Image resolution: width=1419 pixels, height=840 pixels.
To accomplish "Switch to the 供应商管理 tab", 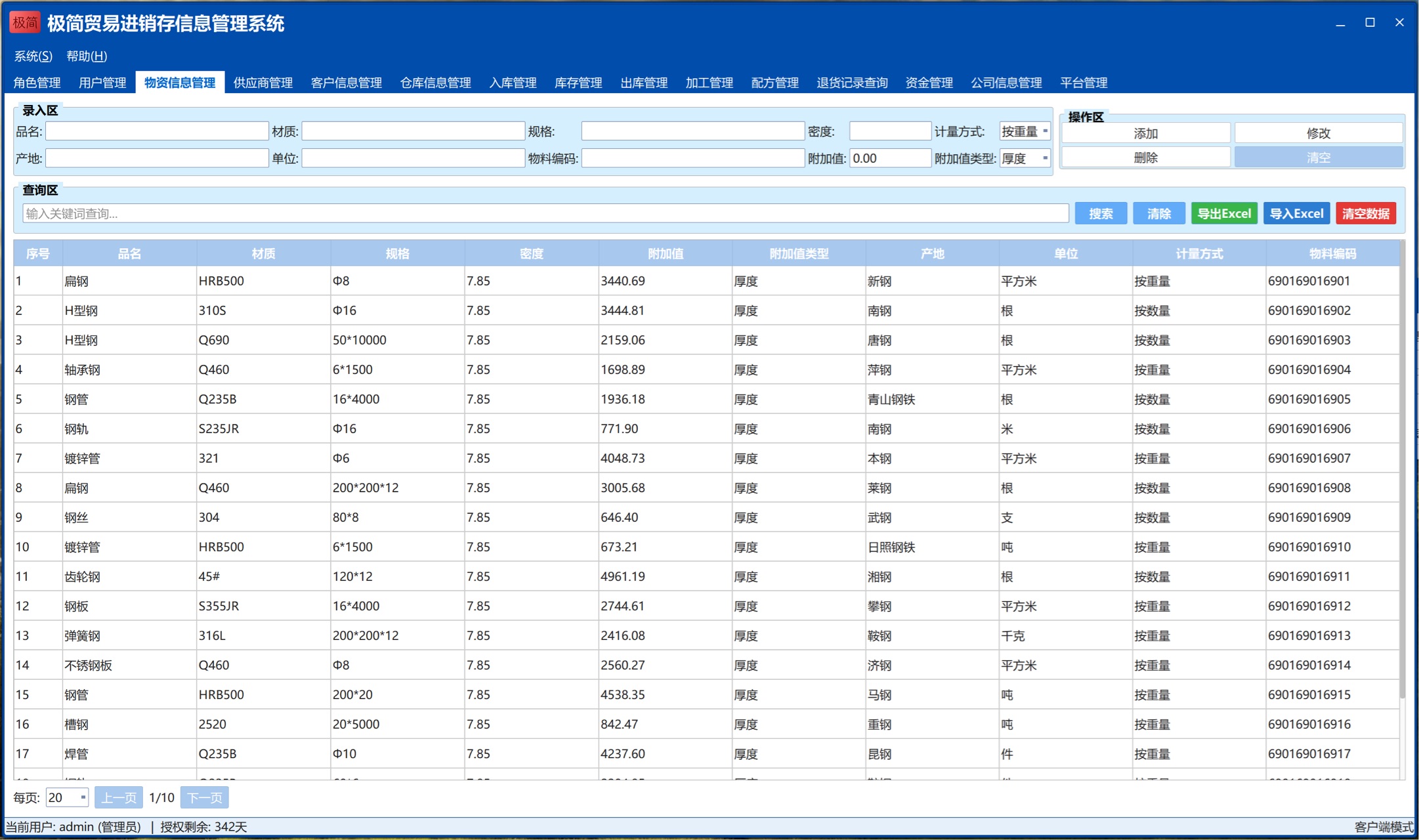I will [263, 83].
